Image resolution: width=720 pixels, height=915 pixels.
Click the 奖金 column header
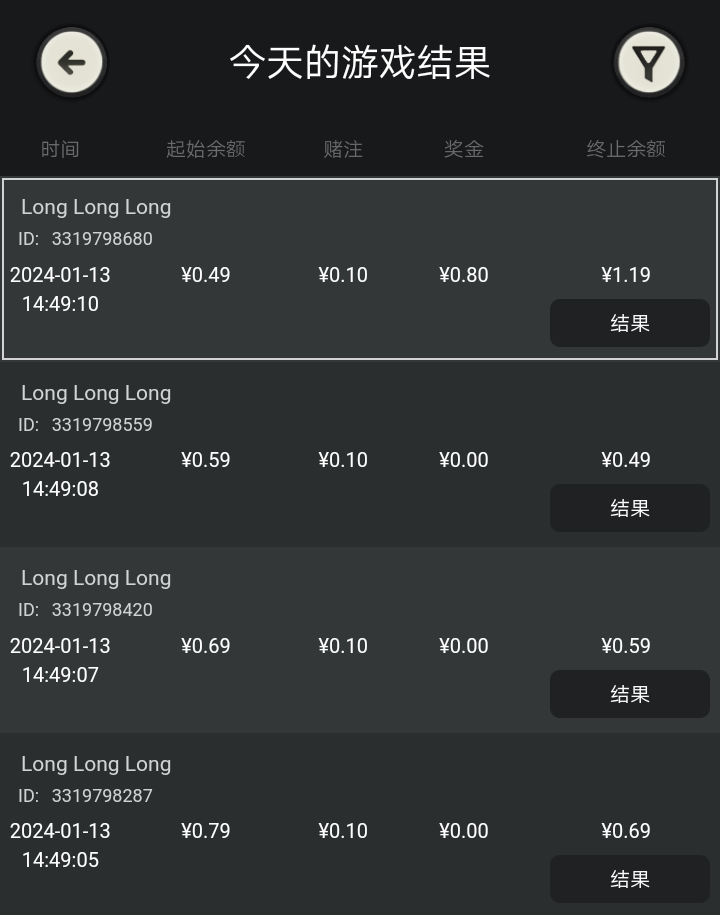coord(464,149)
